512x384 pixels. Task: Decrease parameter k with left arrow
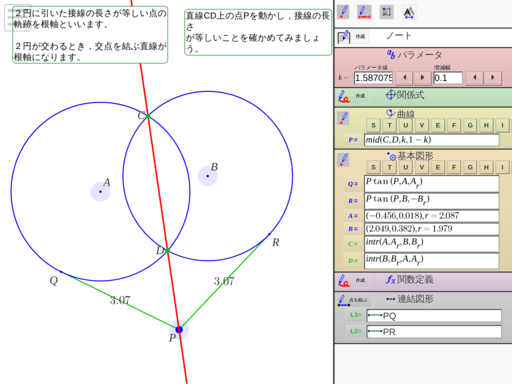tap(405, 78)
